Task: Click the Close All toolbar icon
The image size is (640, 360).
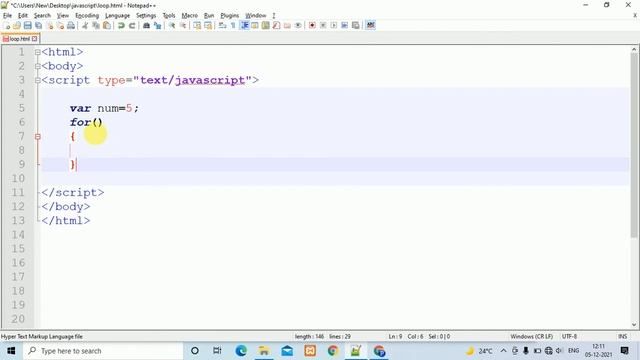Action: (x=60, y=25)
